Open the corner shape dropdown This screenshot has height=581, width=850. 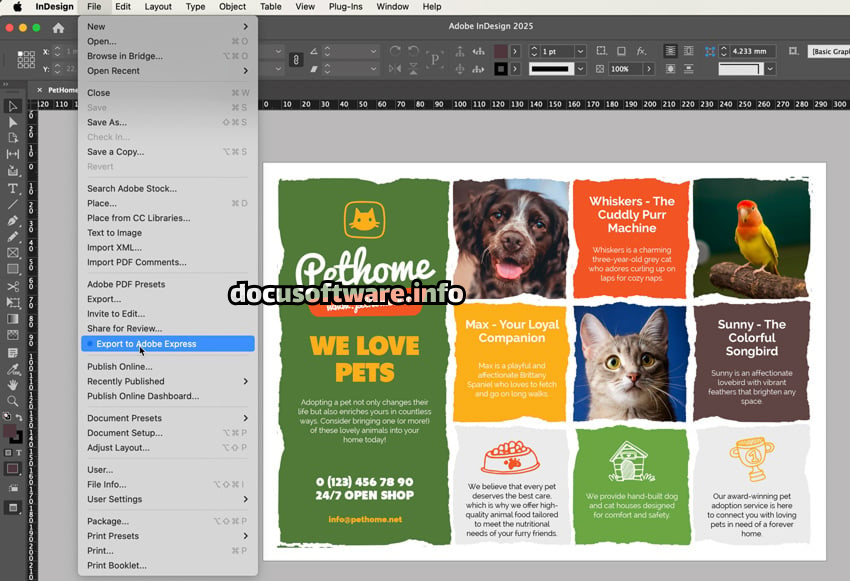coord(770,69)
